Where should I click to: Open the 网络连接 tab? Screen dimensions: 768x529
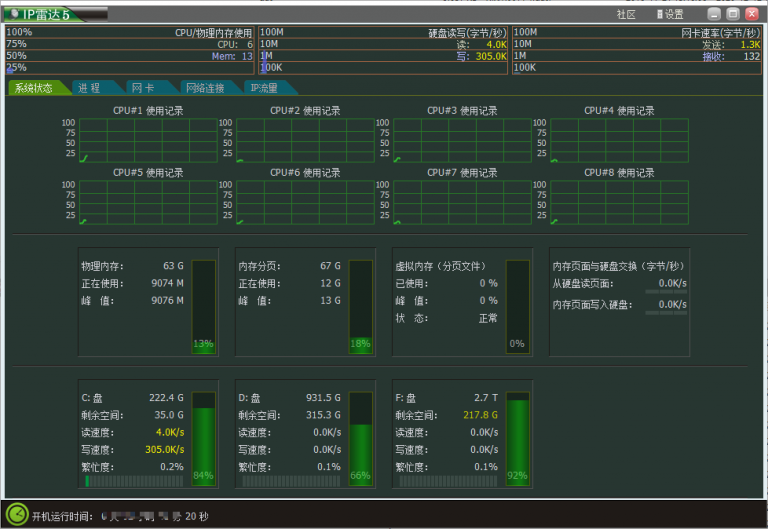click(x=205, y=88)
